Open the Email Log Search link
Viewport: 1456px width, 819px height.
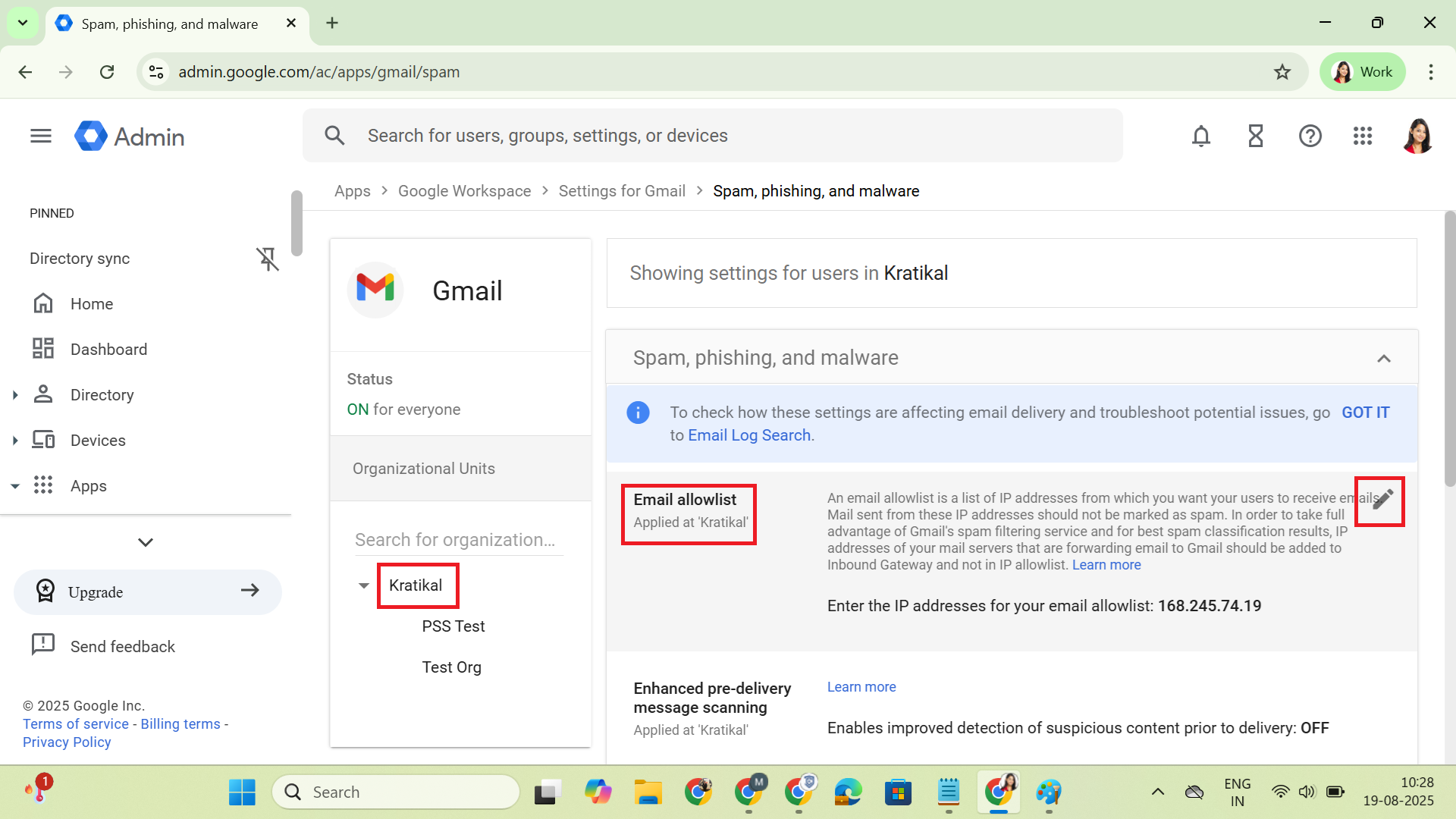click(749, 435)
